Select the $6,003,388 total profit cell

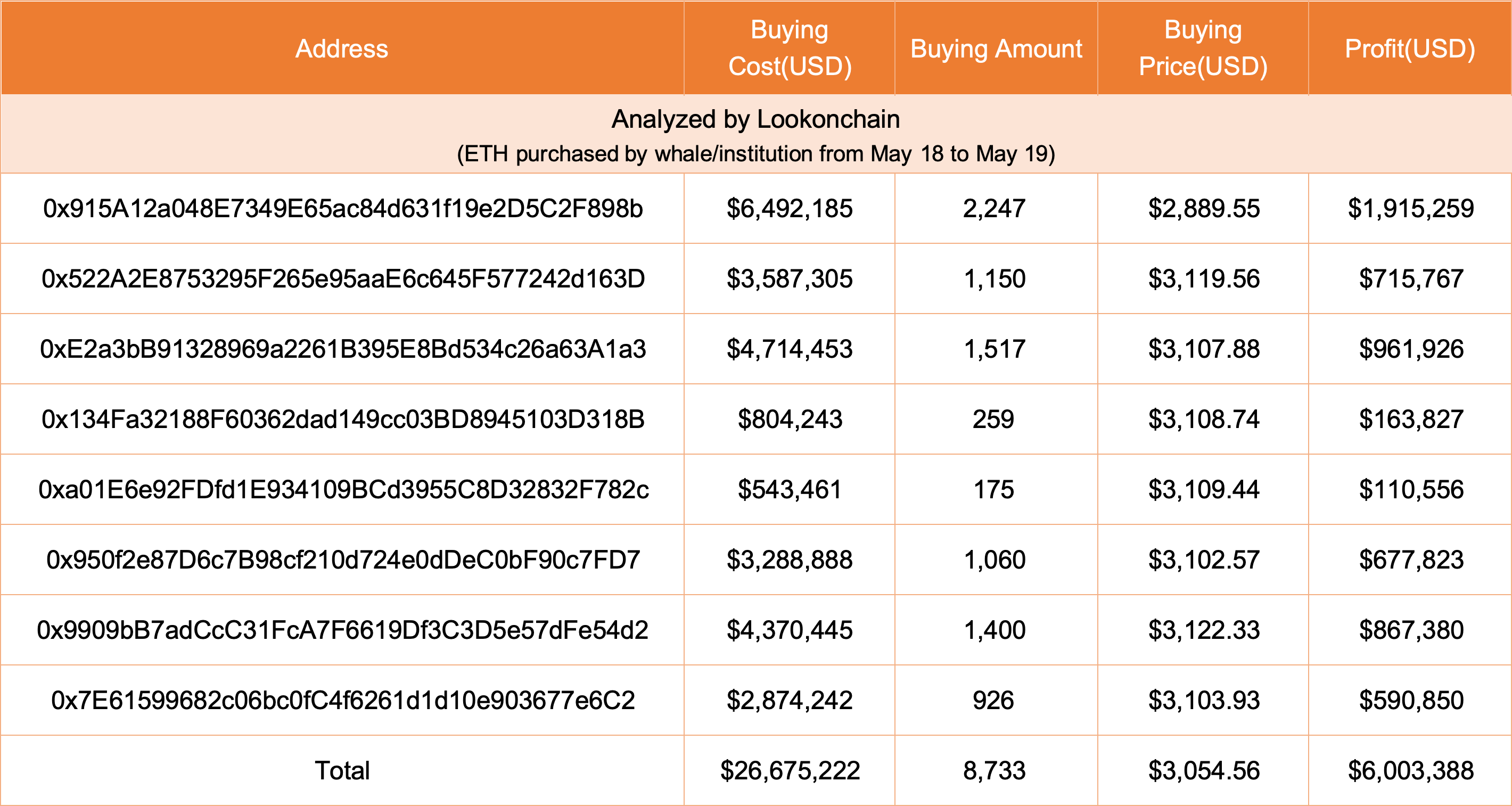coord(1410,771)
